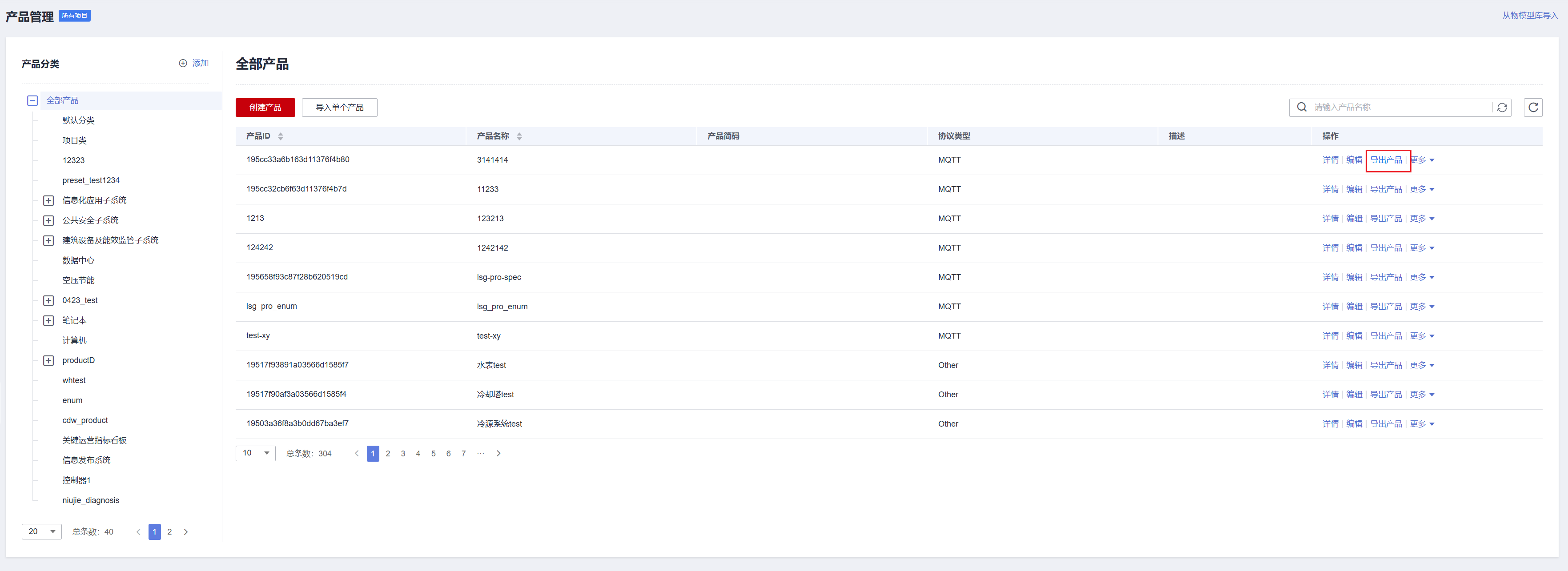This screenshot has width=1568, height=571.
Task: Expand the productD tree node
Action: 49,361
